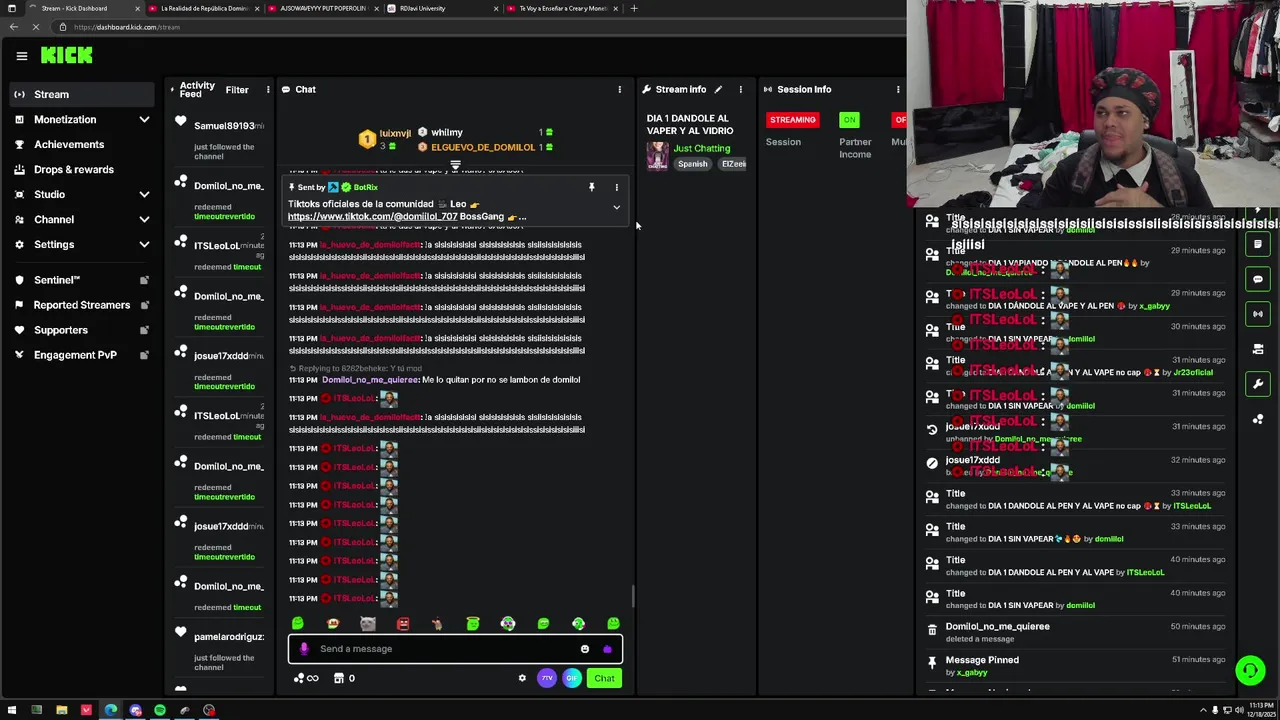Click the purple gift icon in chat box
This screenshot has width=1280, height=720.
coord(607,649)
